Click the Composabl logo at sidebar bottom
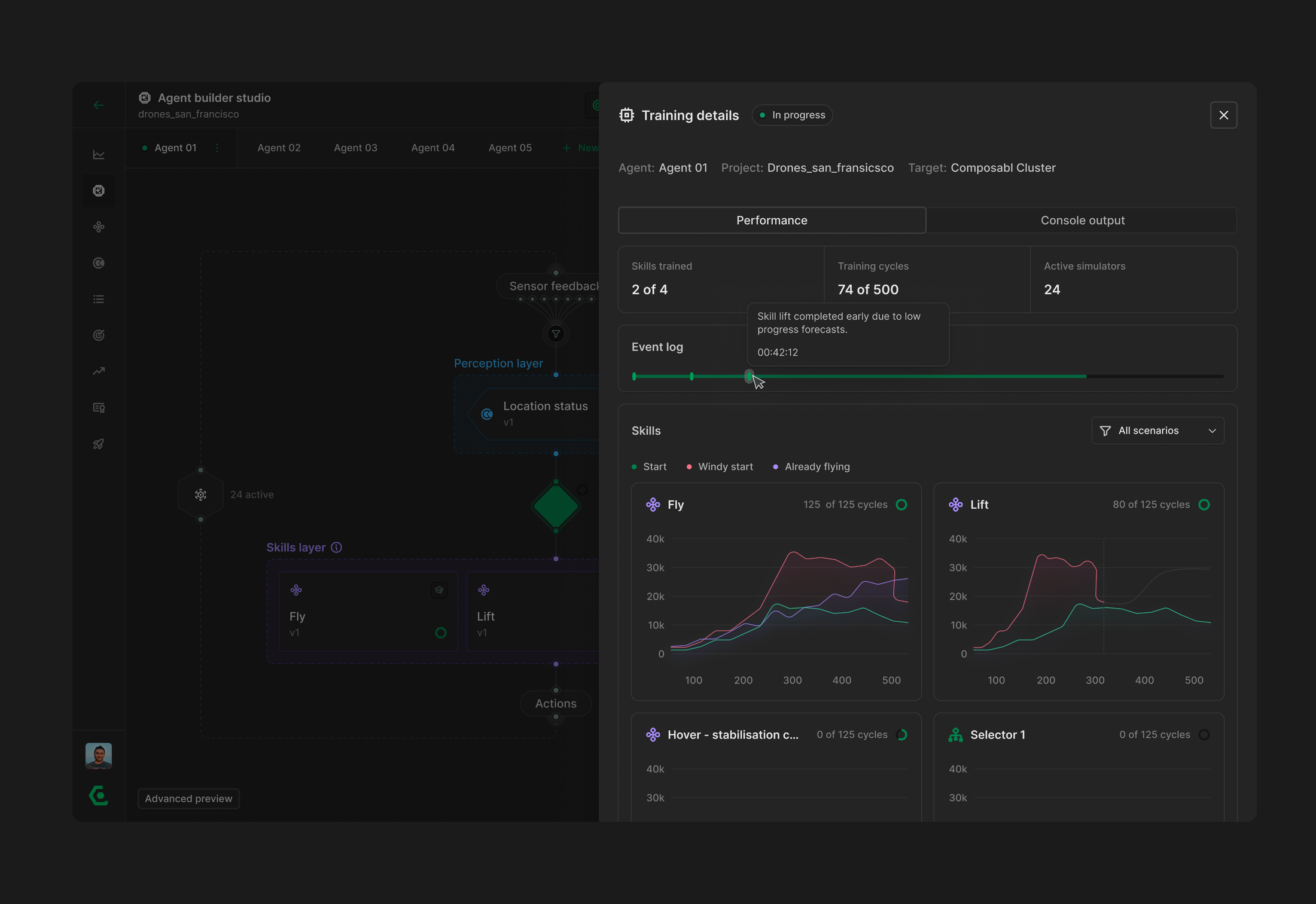Screen dimensions: 1316x904 pos(99,795)
